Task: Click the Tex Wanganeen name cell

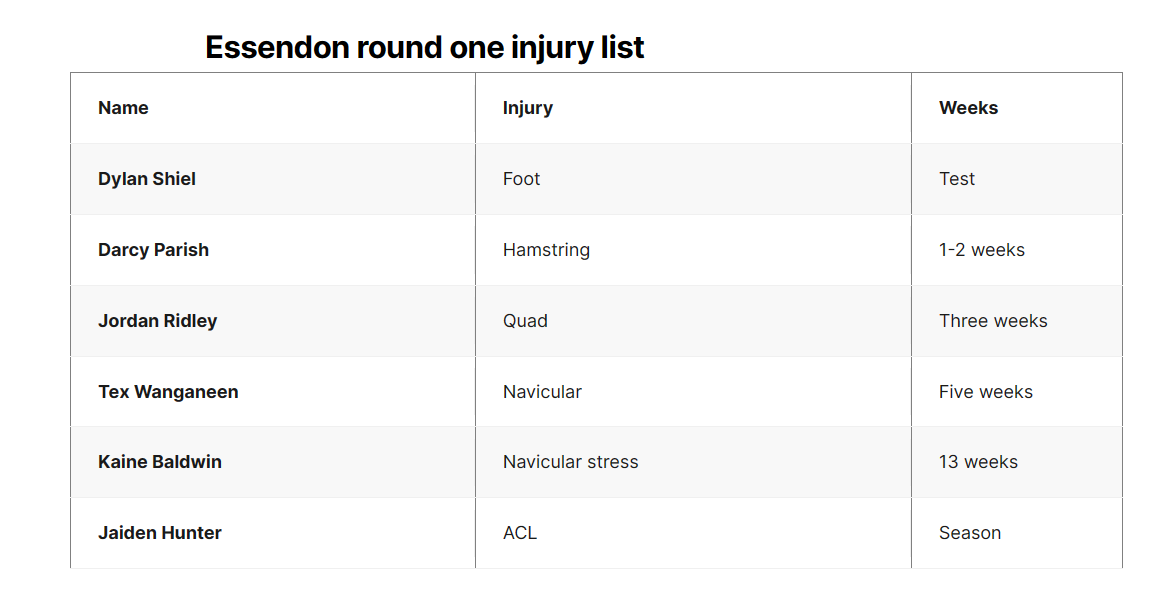Action: [273, 392]
